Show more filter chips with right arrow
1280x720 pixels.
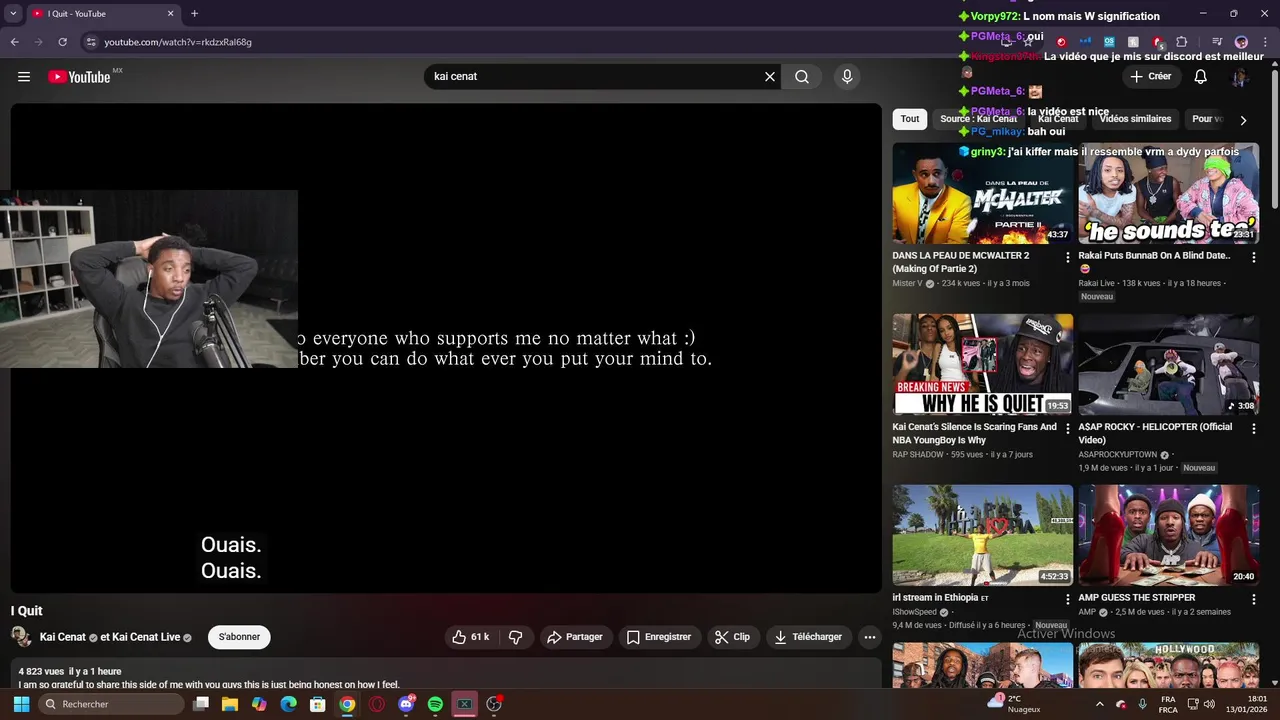point(1243,120)
